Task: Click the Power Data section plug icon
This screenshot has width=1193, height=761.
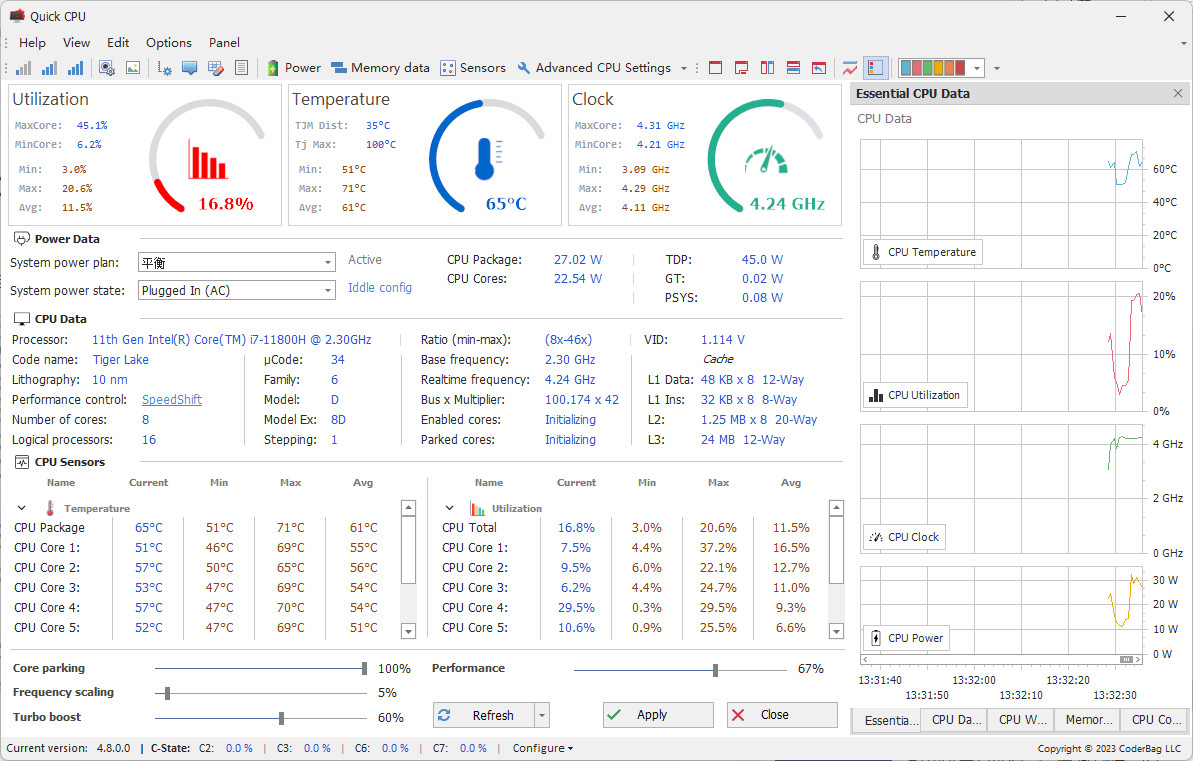Action: tap(22, 238)
